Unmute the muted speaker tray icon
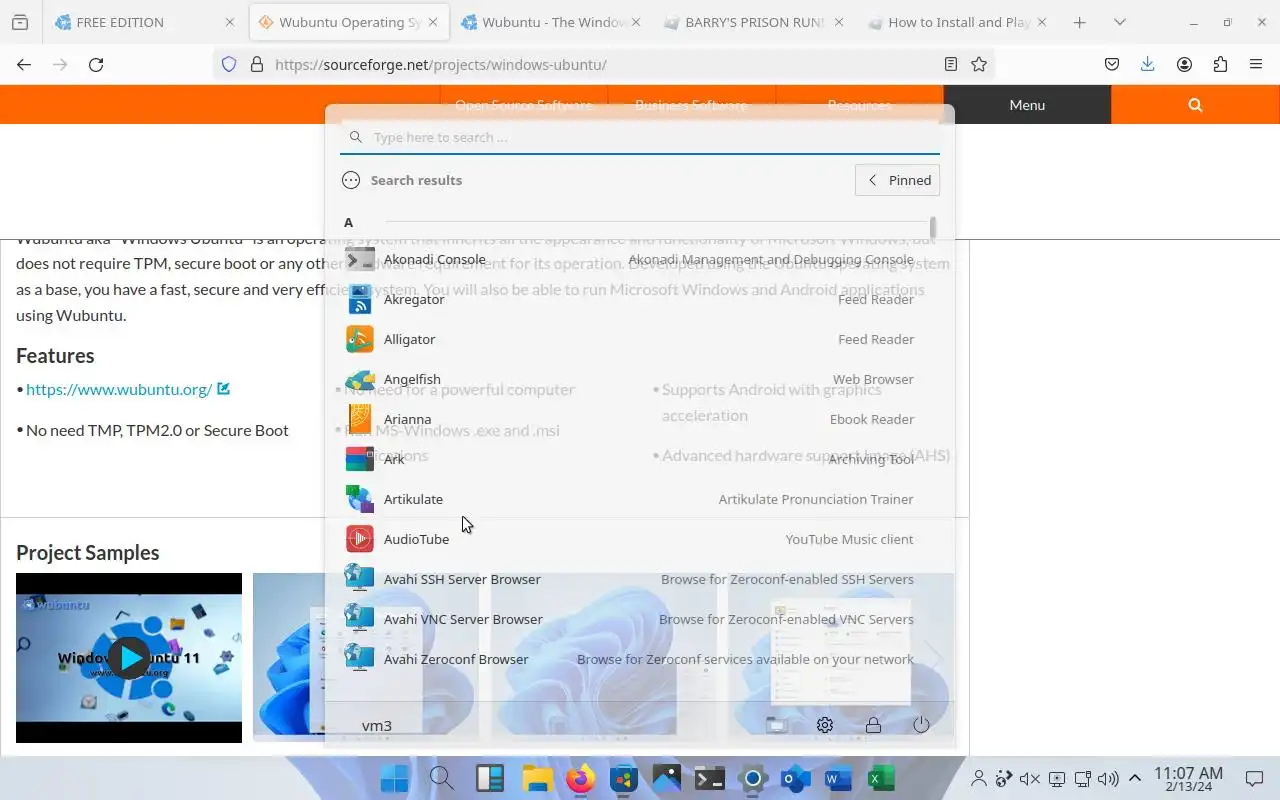Viewport: 1280px width, 800px height. [x=1030, y=779]
